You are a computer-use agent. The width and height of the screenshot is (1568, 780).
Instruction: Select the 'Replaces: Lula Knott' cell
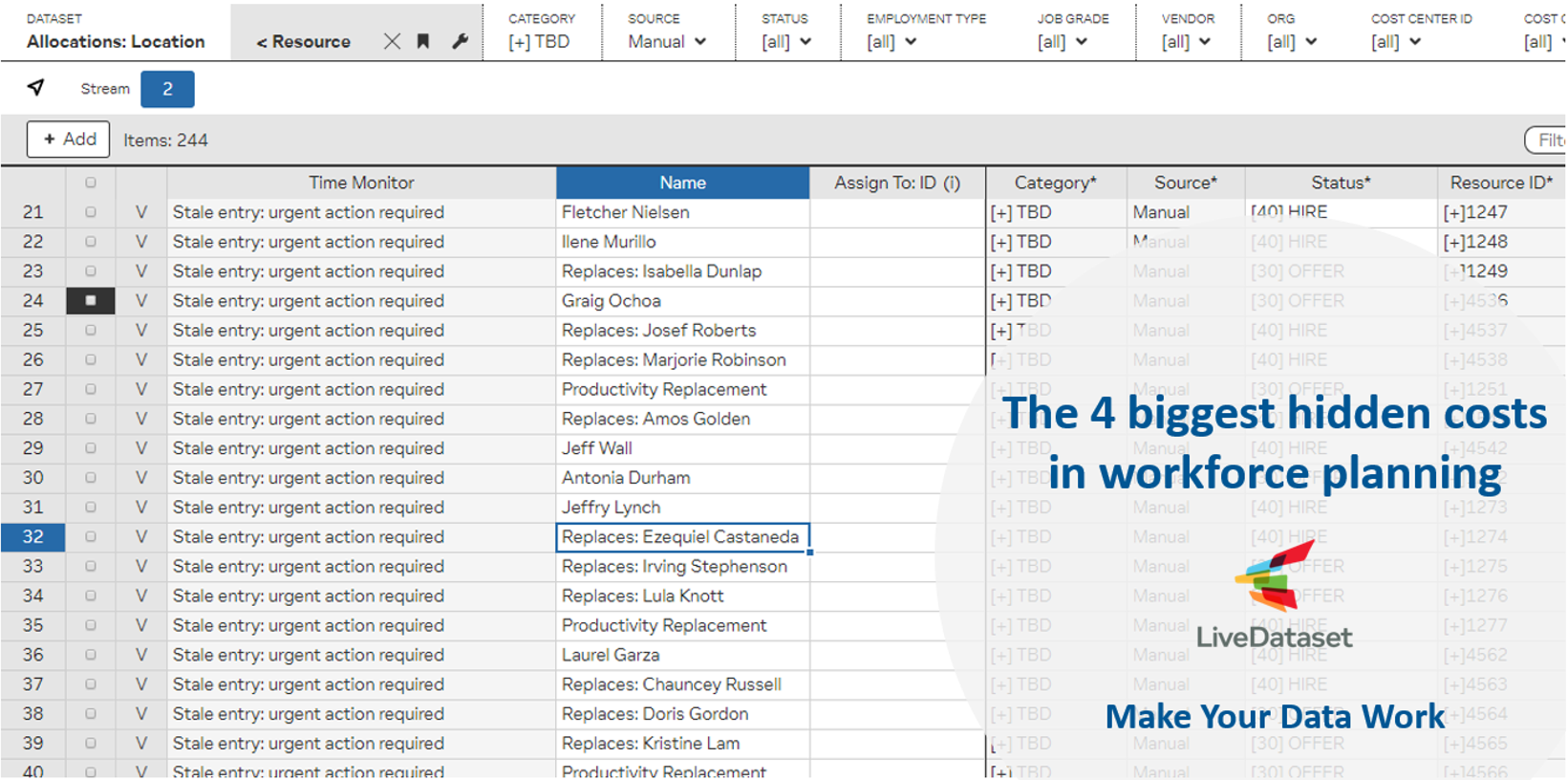click(x=683, y=596)
